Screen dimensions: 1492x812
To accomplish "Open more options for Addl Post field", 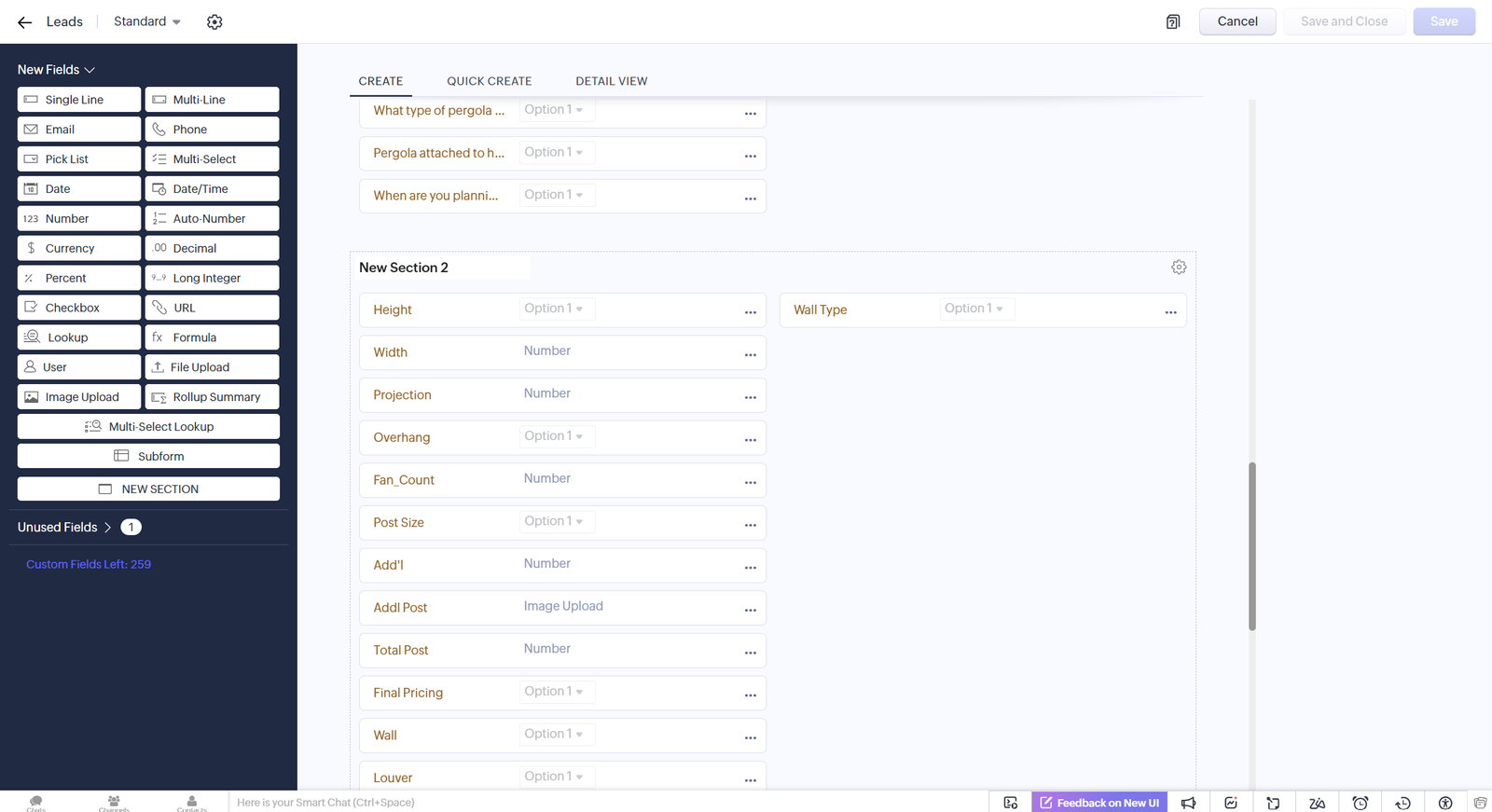I will click(x=751, y=611).
